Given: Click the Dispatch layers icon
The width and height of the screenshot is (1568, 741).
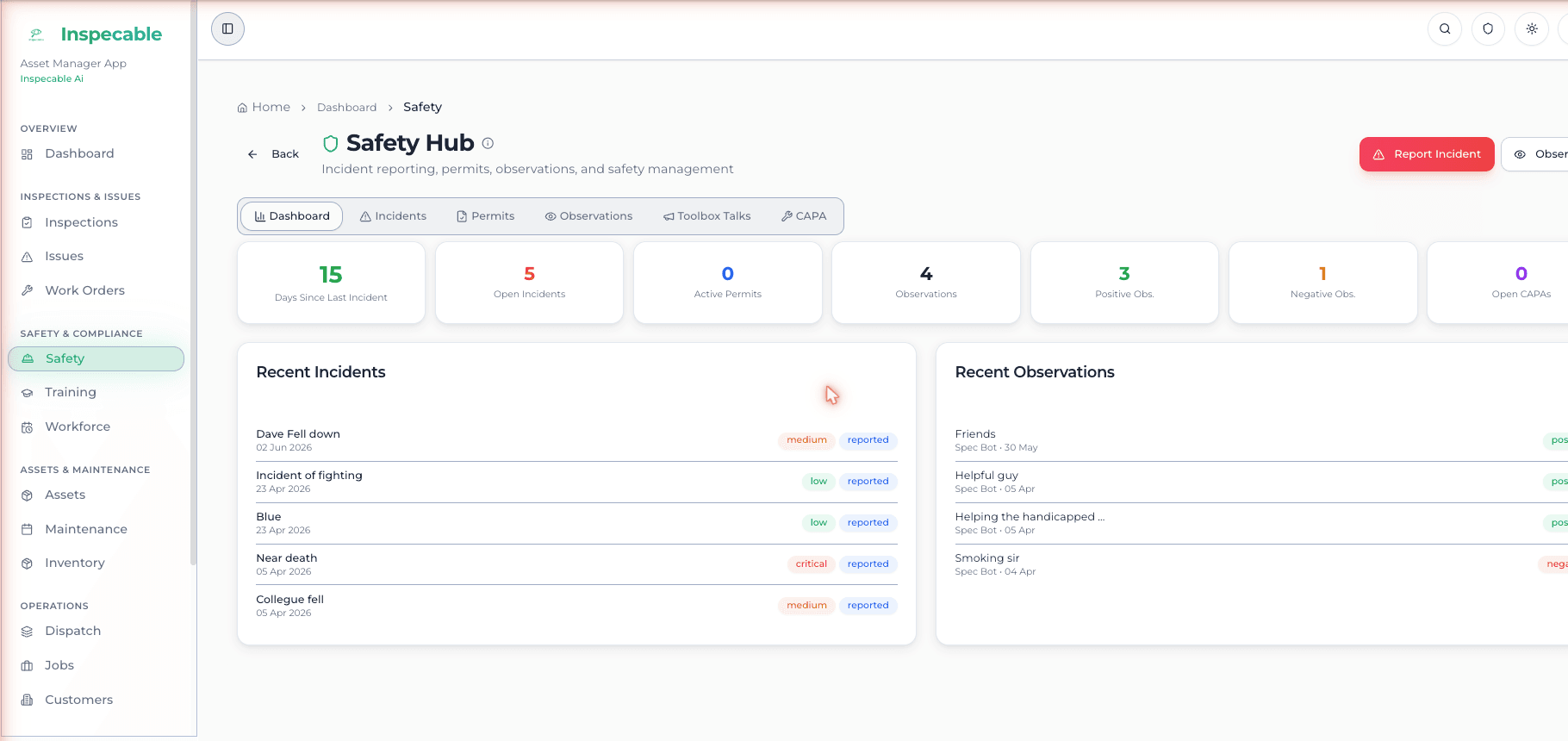Looking at the screenshot, I should coord(27,632).
